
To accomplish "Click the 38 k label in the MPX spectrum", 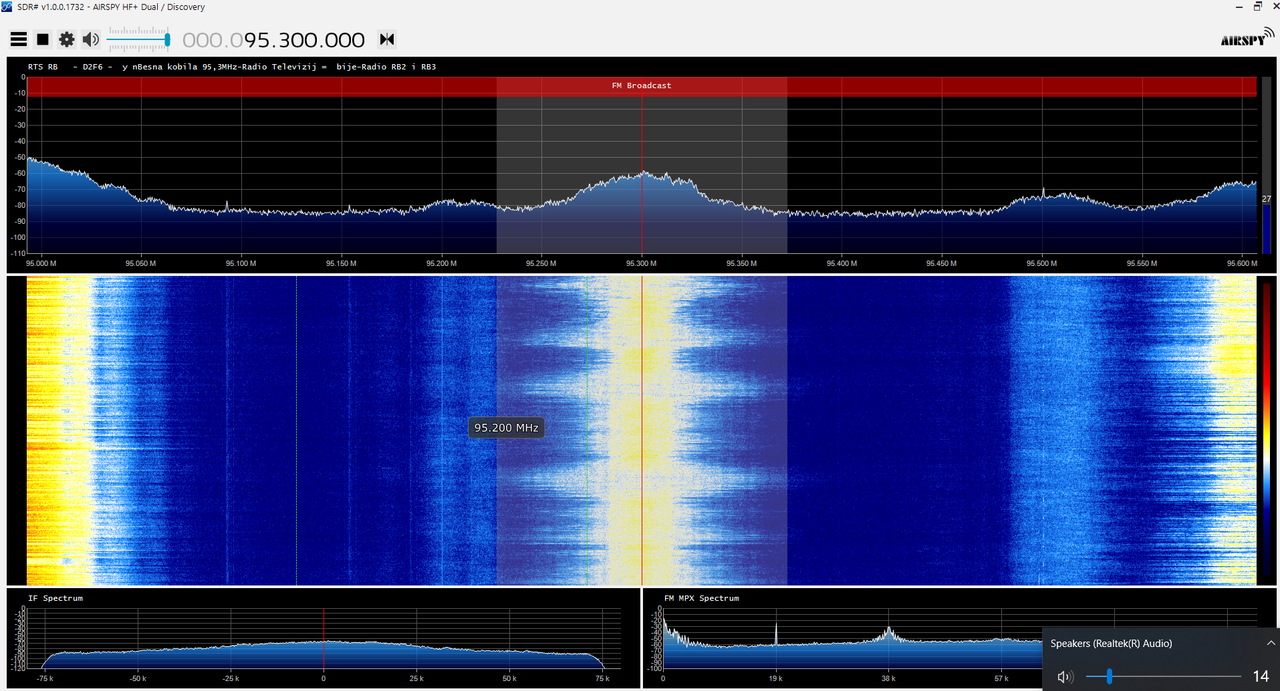I will [x=888, y=678].
